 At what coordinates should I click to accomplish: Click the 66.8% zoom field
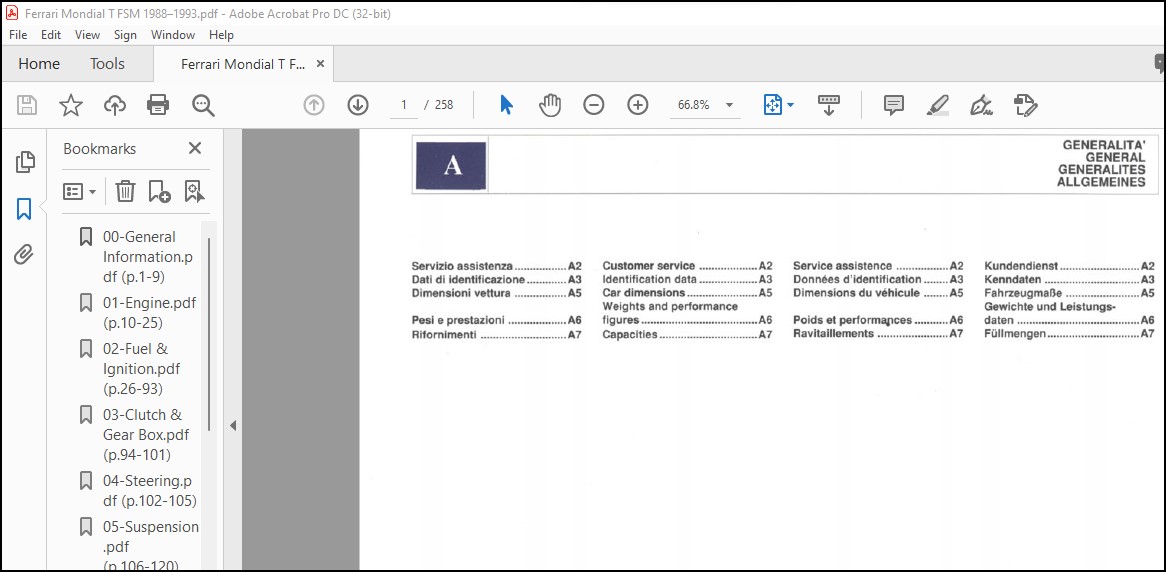693,105
